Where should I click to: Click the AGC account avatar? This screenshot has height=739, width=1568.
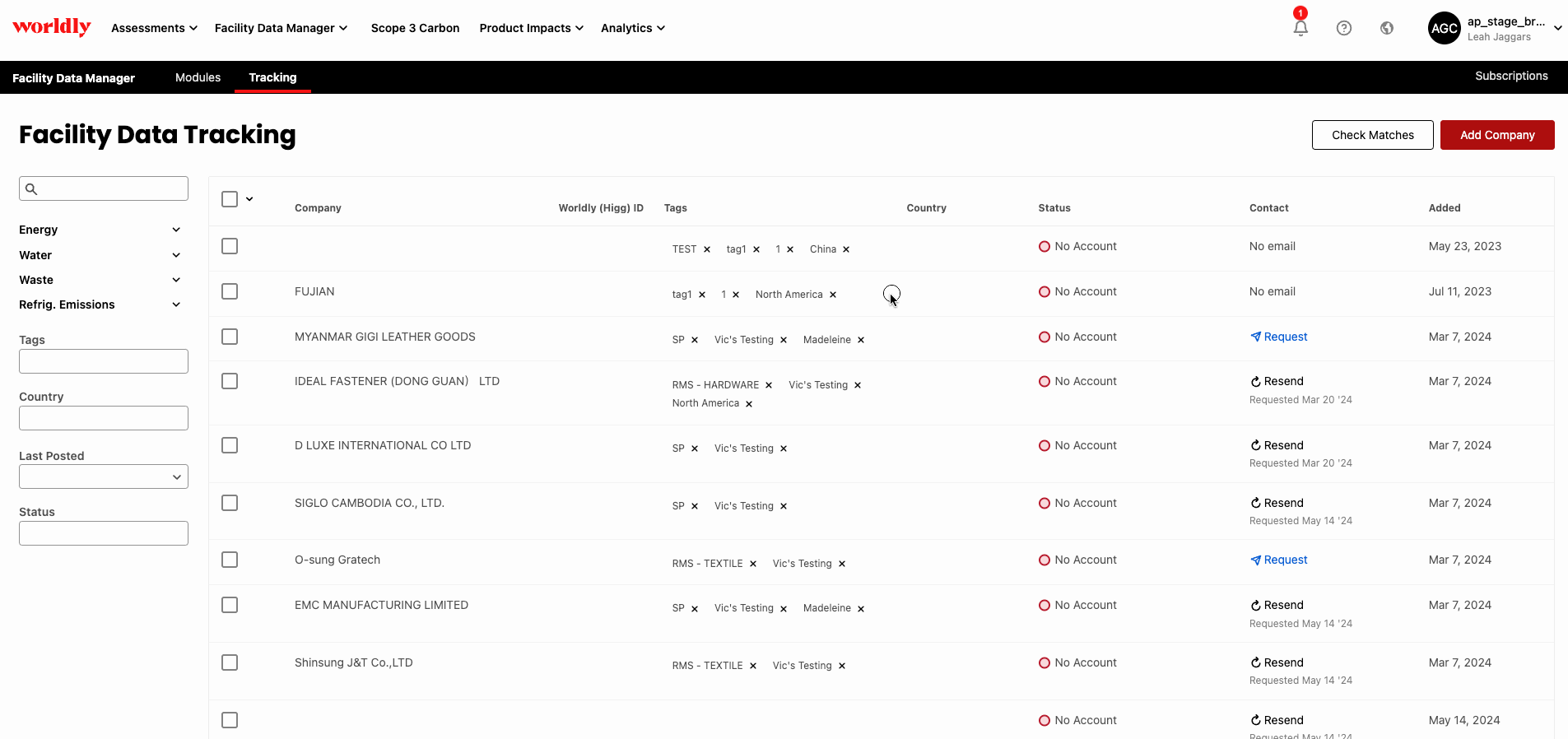[x=1445, y=28]
